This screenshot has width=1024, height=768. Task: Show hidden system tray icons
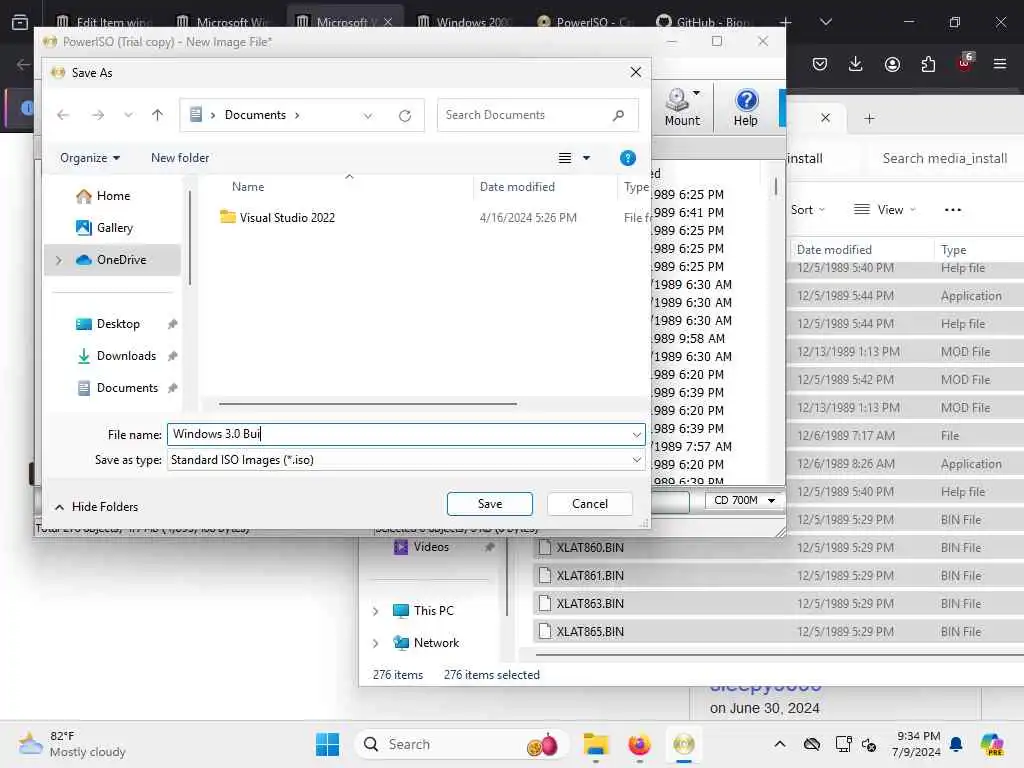(x=780, y=744)
